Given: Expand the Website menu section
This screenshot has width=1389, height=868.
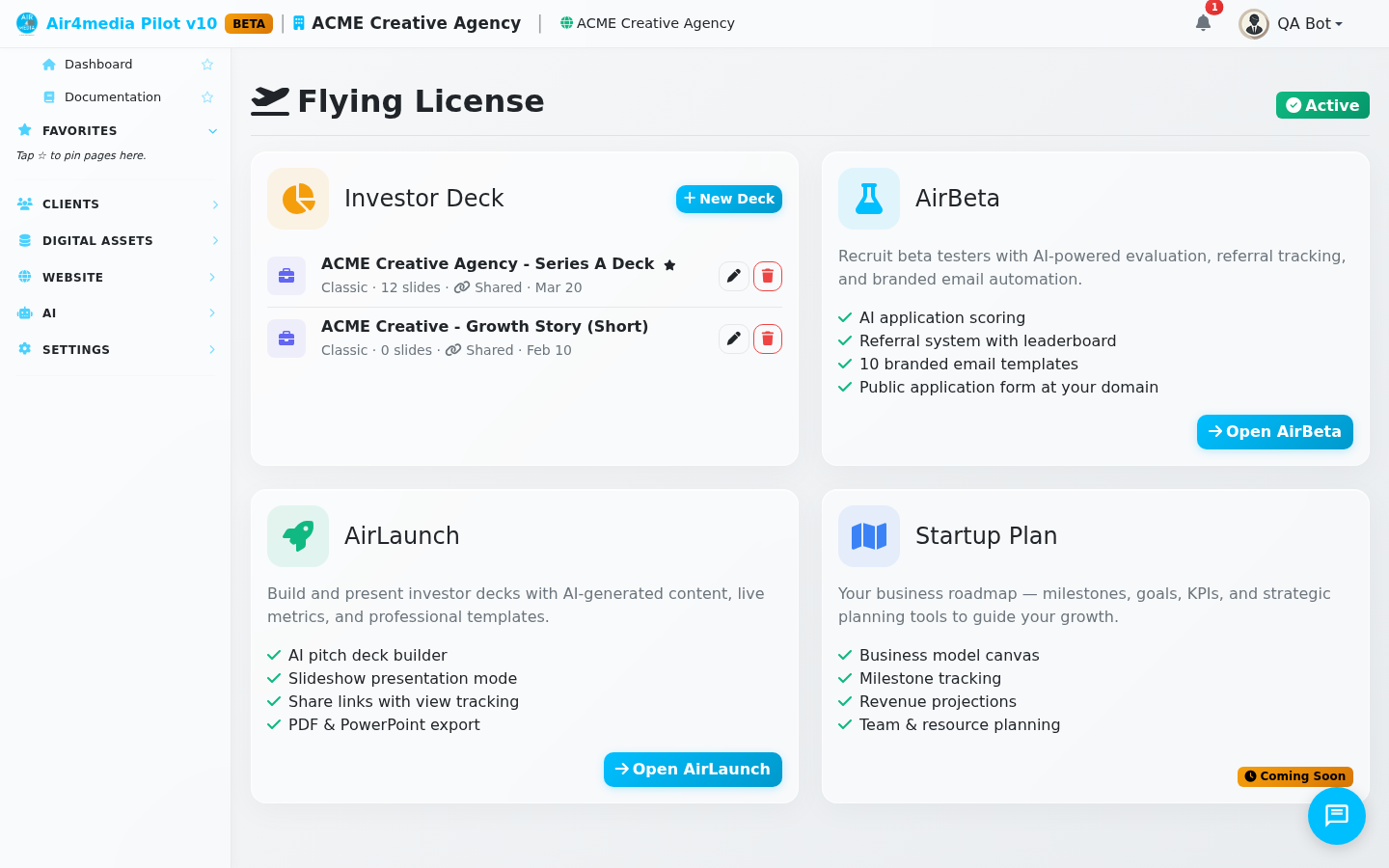Looking at the screenshot, I should click(x=117, y=278).
